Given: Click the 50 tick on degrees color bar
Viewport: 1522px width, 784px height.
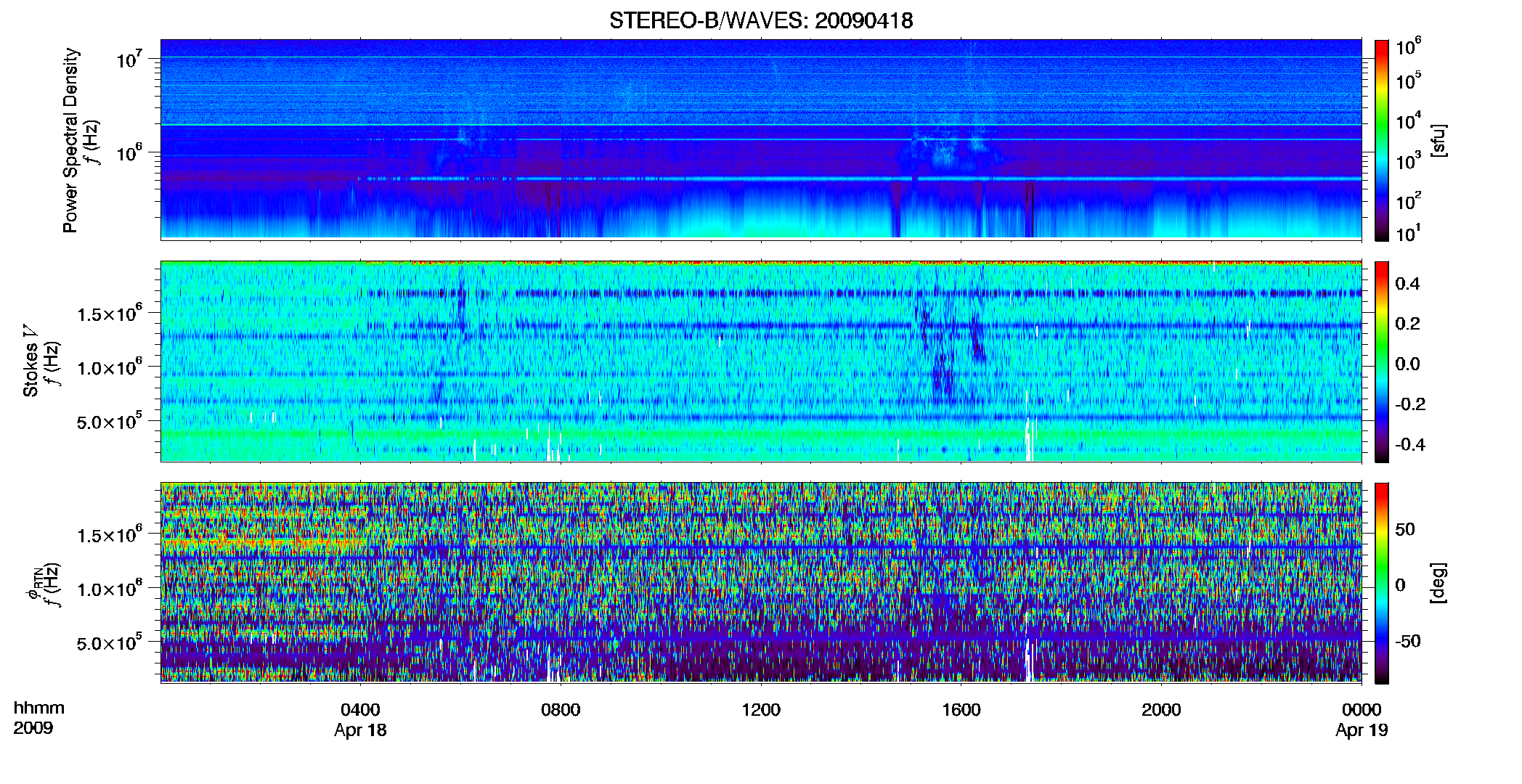Looking at the screenshot, I should click(1405, 529).
